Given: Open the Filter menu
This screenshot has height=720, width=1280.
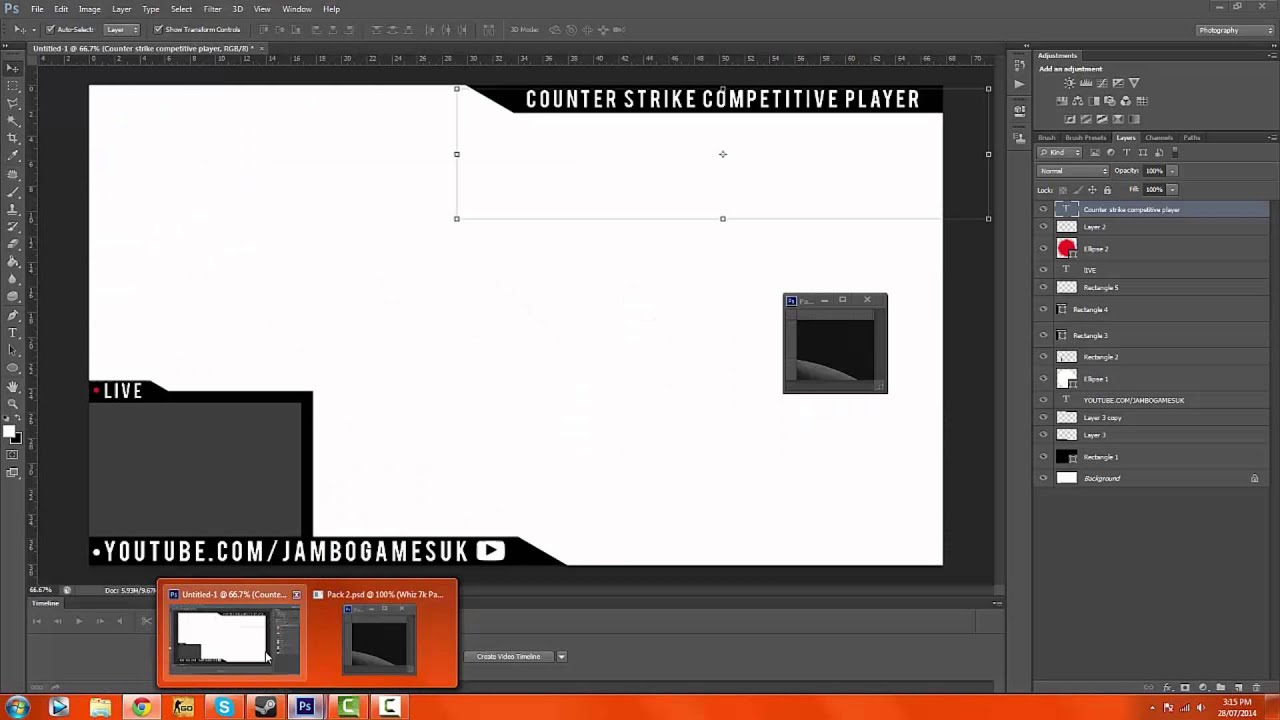Looking at the screenshot, I should (212, 9).
